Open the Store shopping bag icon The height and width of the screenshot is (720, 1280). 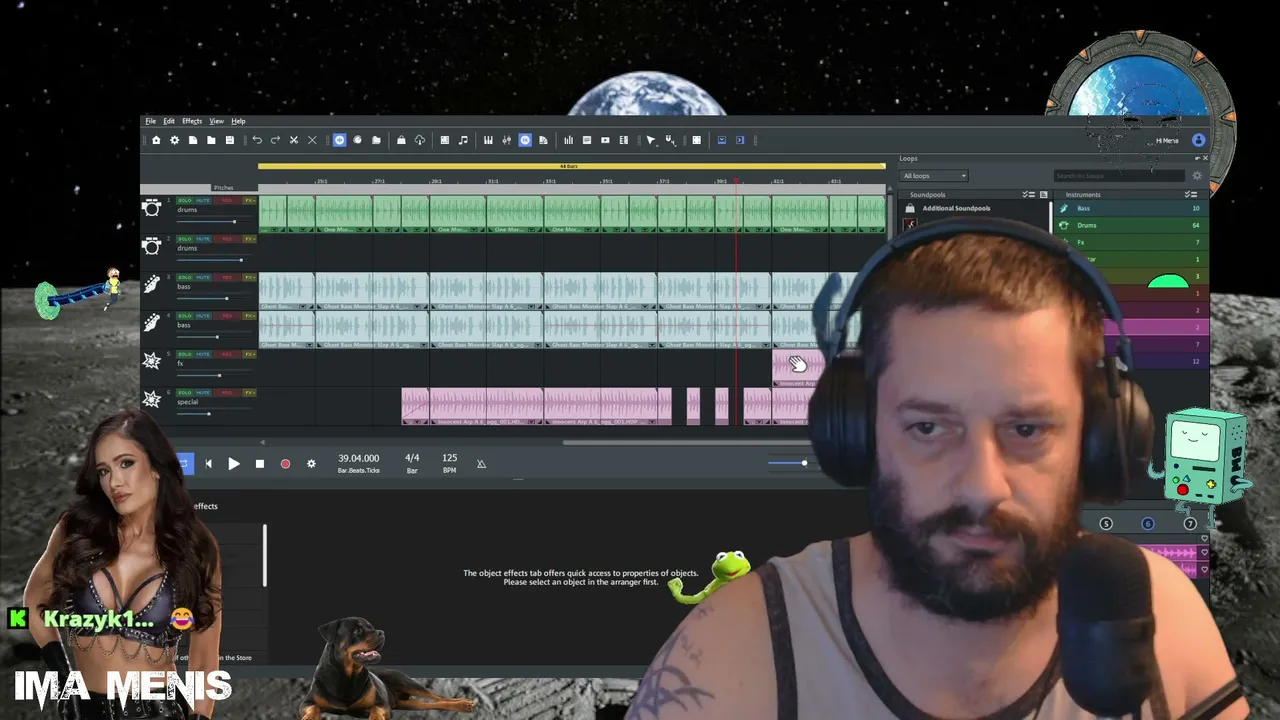click(x=401, y=140)
